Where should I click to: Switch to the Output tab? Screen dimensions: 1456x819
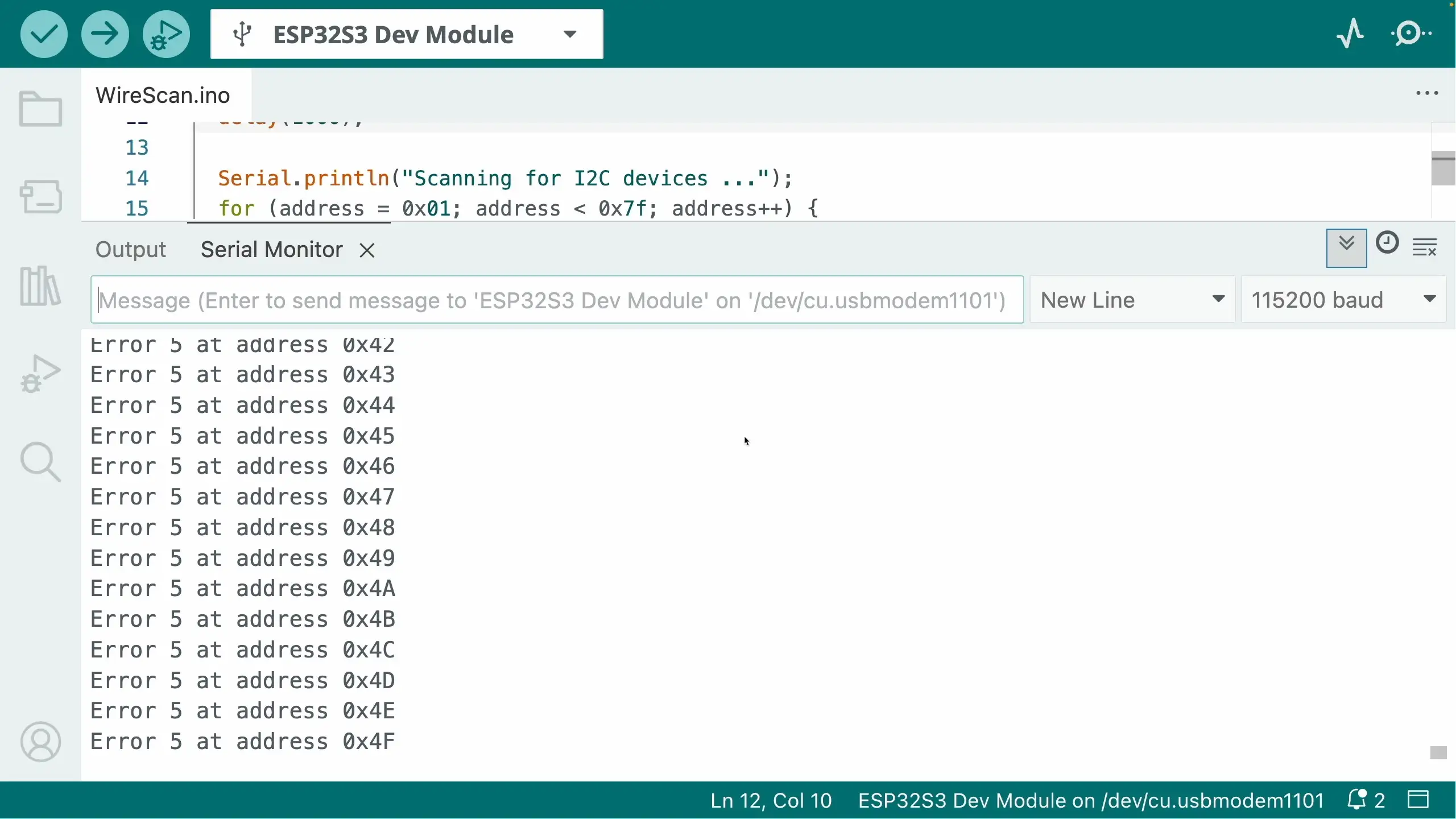[x=130, y=249]
